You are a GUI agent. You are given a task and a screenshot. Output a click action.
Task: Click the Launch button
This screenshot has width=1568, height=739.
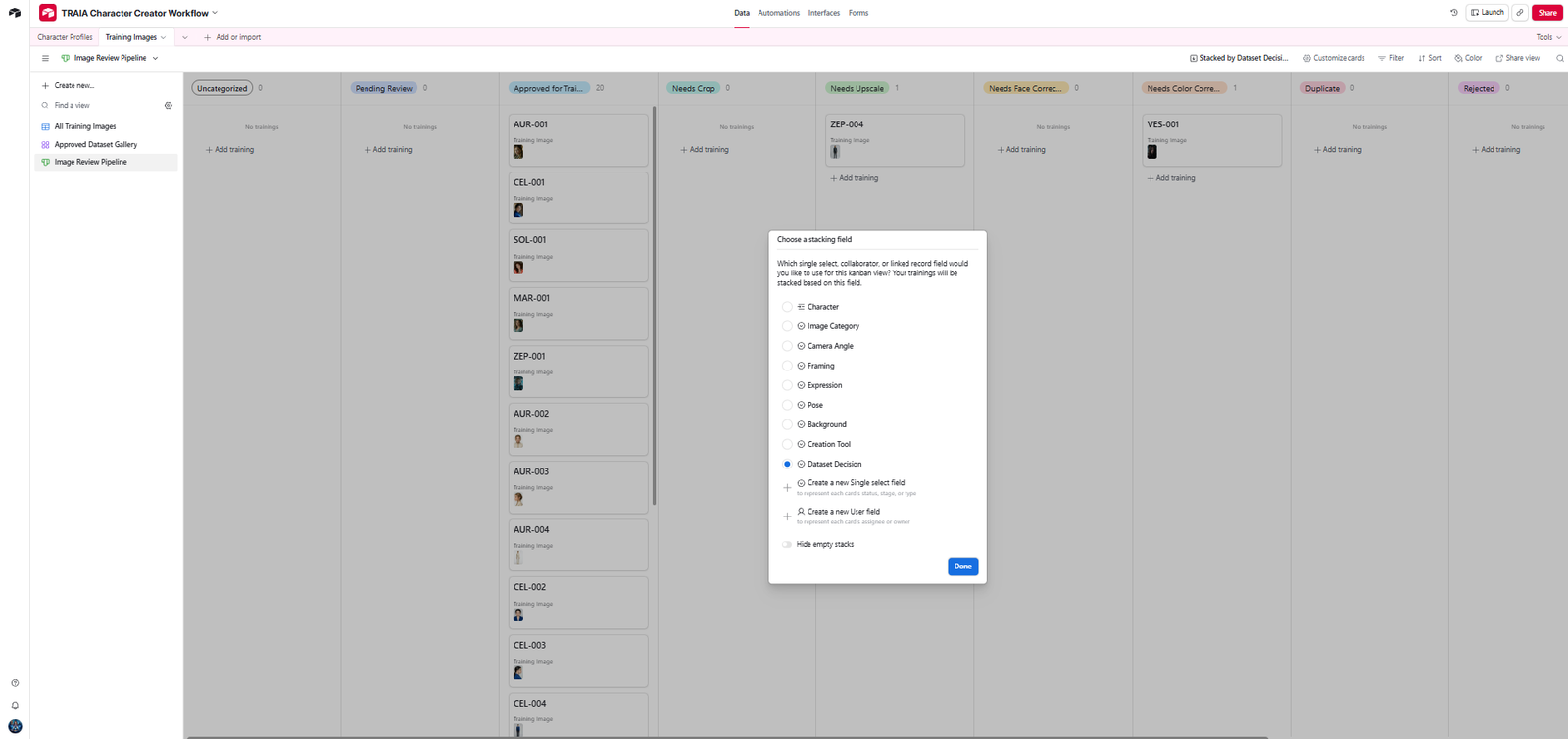[x=1487, y=13]
